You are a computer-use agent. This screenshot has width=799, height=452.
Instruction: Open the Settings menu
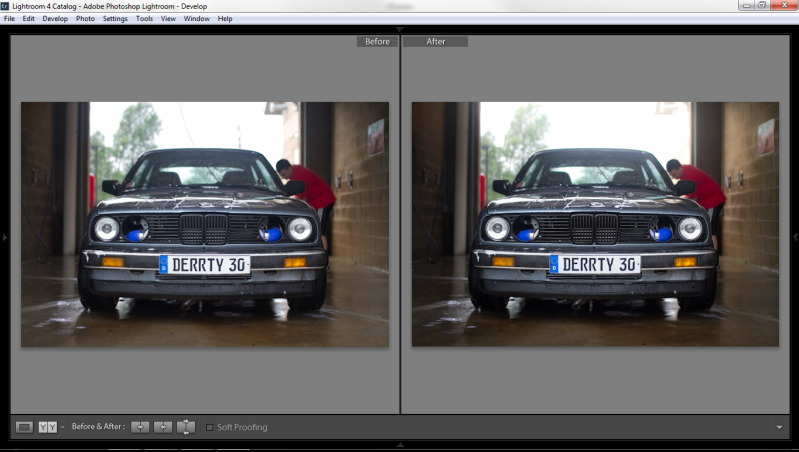[x=115, y=18]
